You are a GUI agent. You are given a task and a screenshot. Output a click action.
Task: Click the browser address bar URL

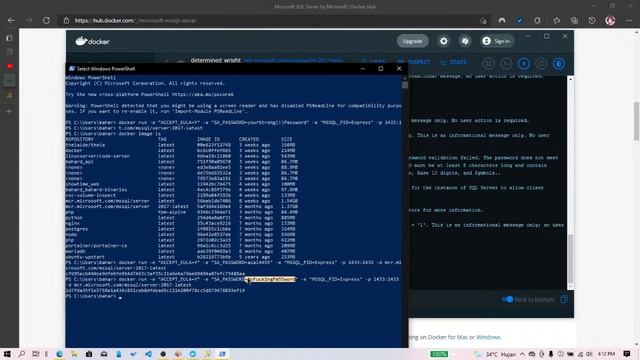click(136, 20)
